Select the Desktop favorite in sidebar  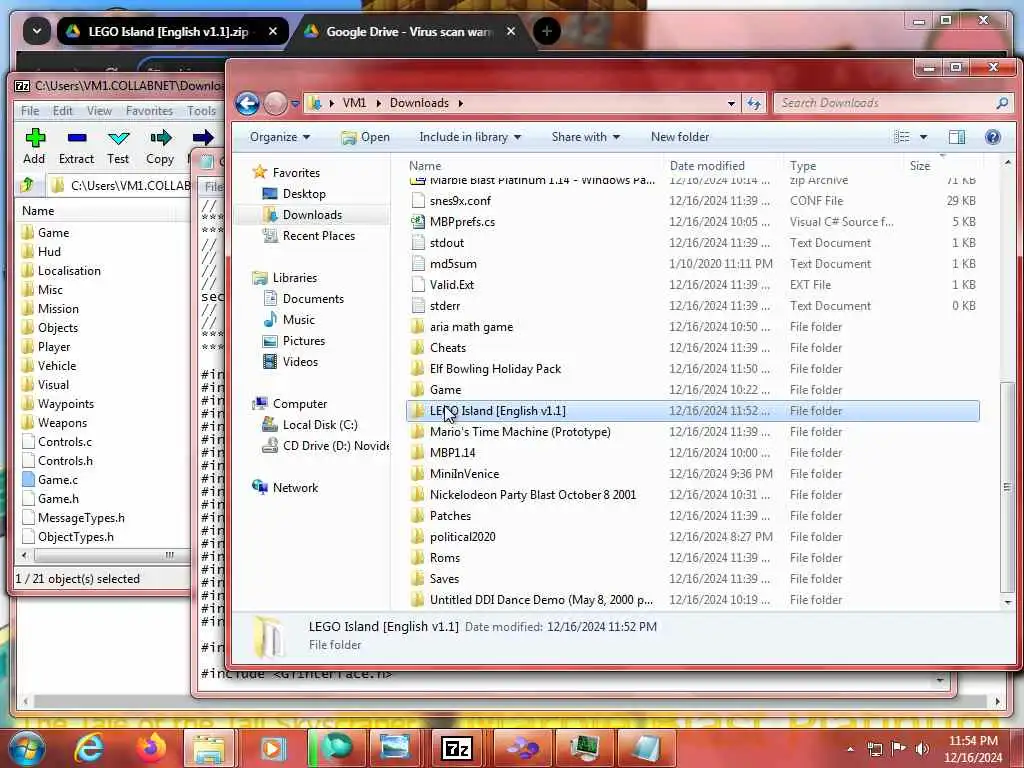click(304, 193)
